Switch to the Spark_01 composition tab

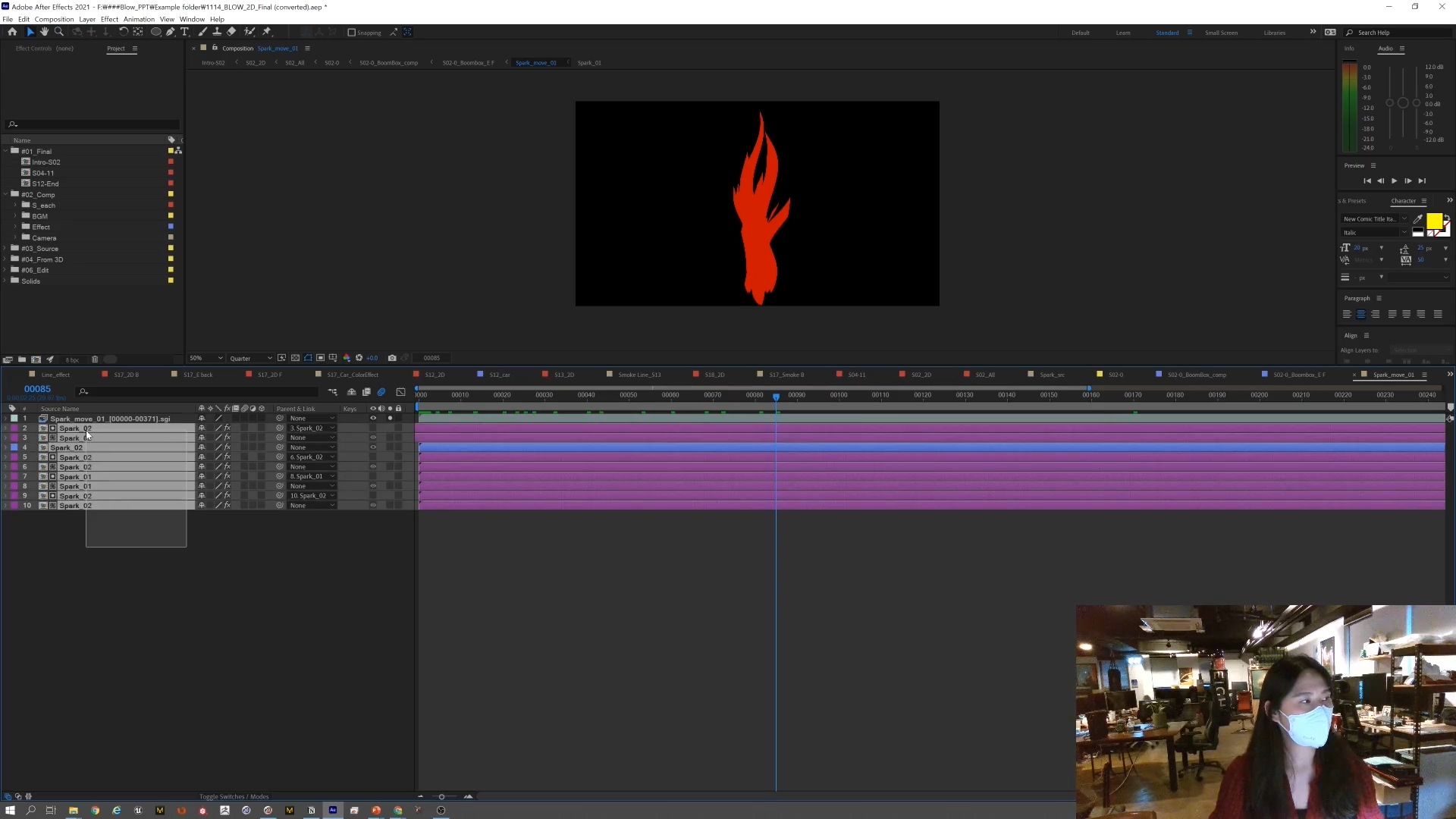(x=590, y=63)
